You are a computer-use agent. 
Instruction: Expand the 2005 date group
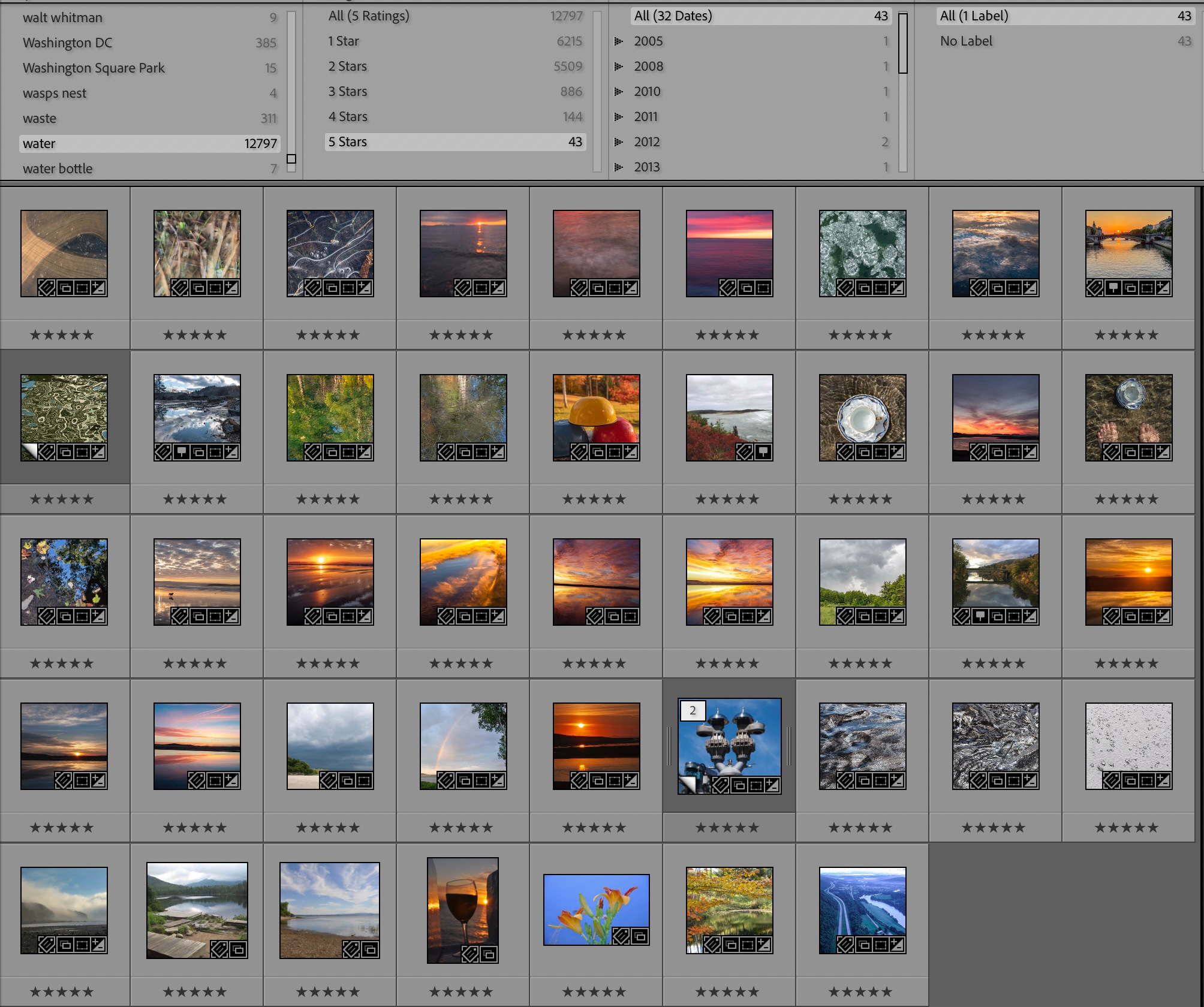click(x=618, y=41)
